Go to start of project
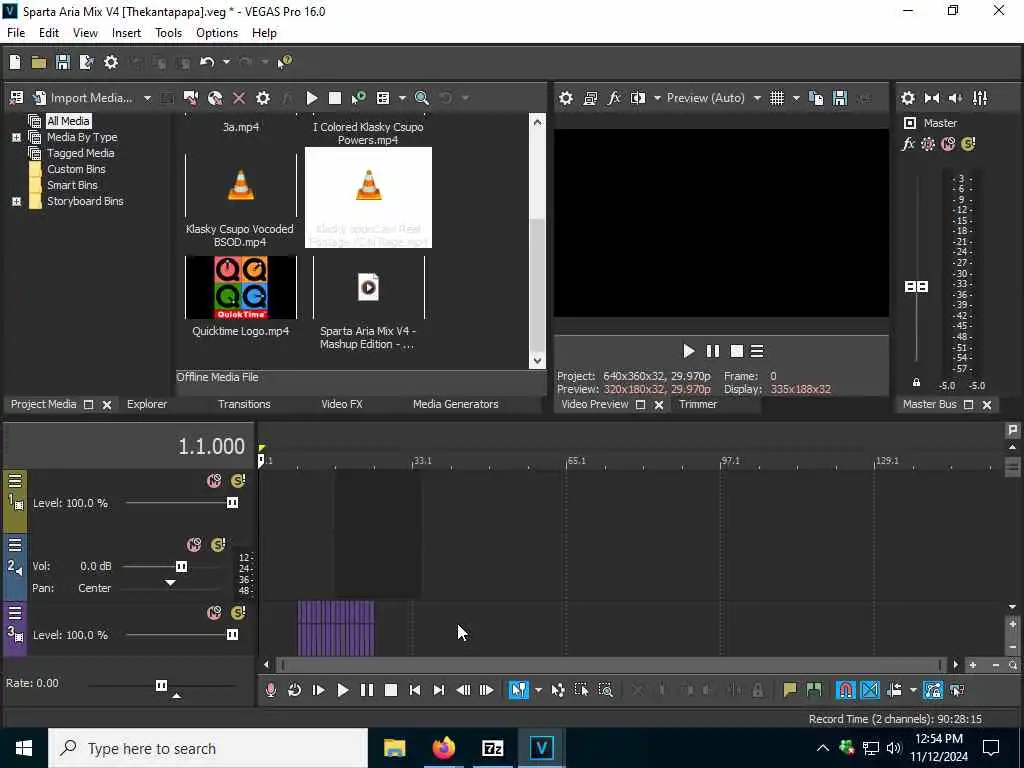 point(415,690)
